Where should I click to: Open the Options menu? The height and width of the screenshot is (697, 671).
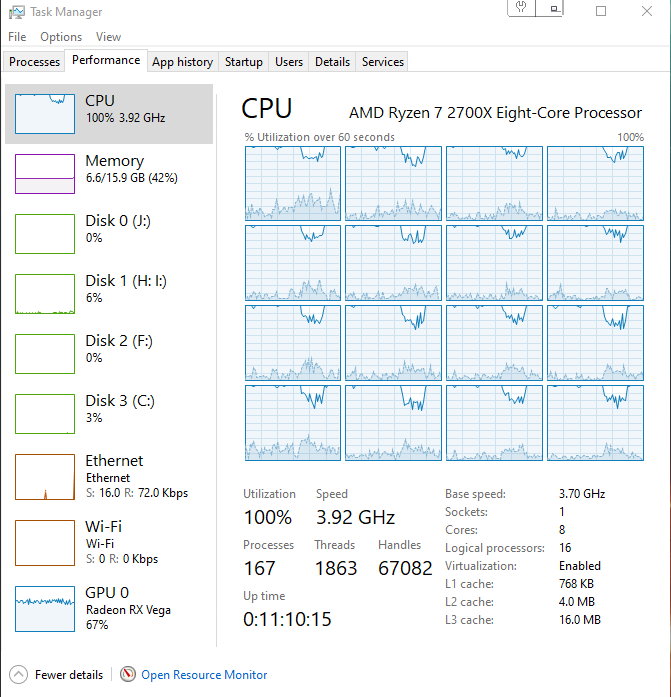pyautogui.click(x=61, y=37)
